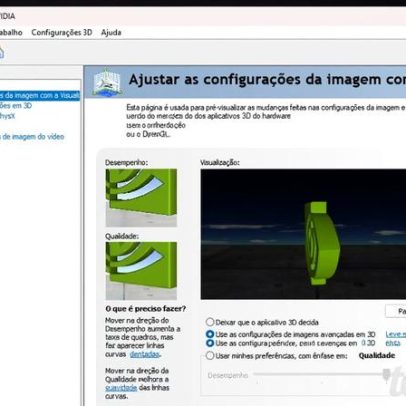
Task: Click the Qualidade preview thumbnail
Action: pos(141,271)
